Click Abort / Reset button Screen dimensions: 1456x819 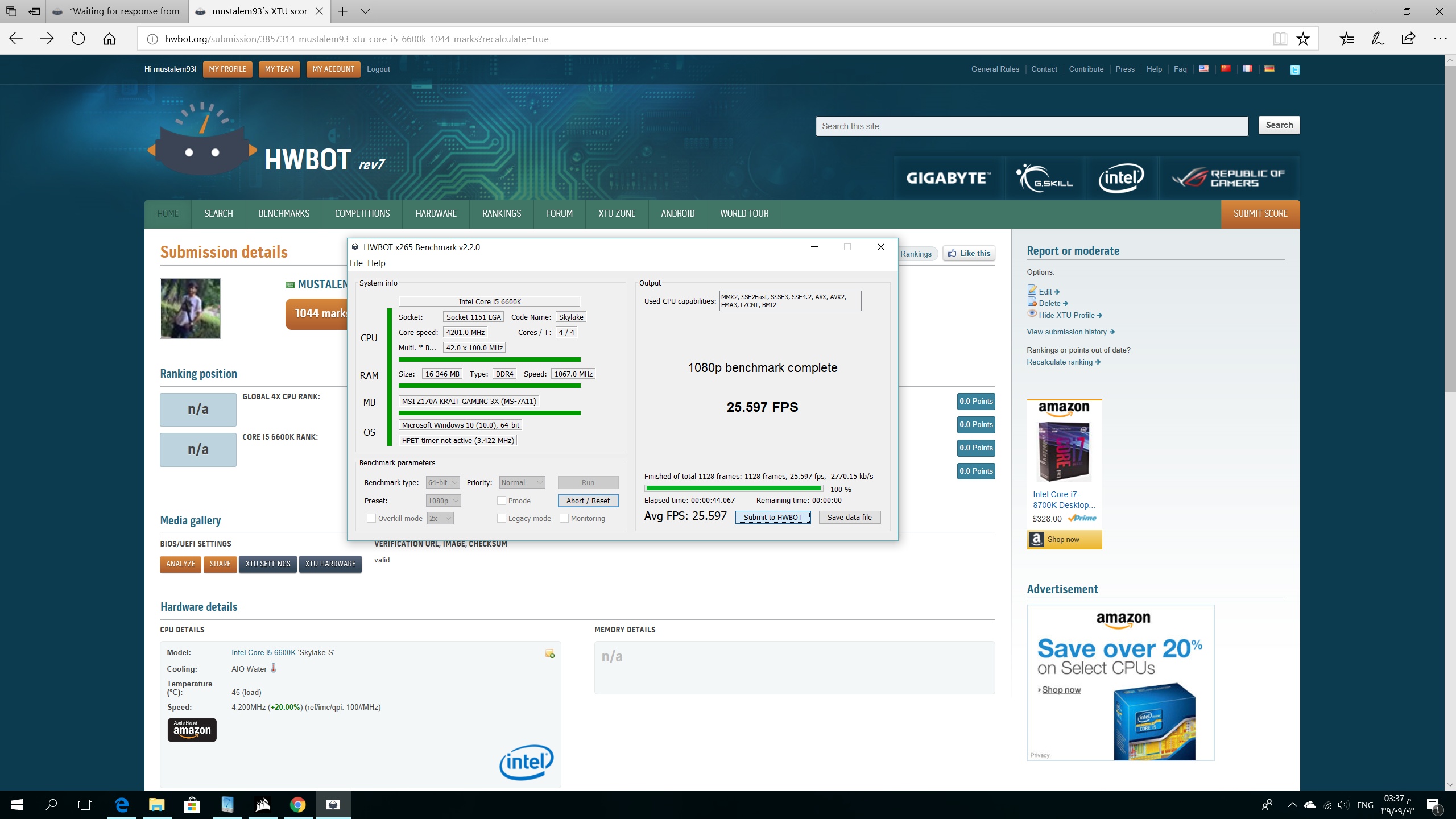pos(588,500)
